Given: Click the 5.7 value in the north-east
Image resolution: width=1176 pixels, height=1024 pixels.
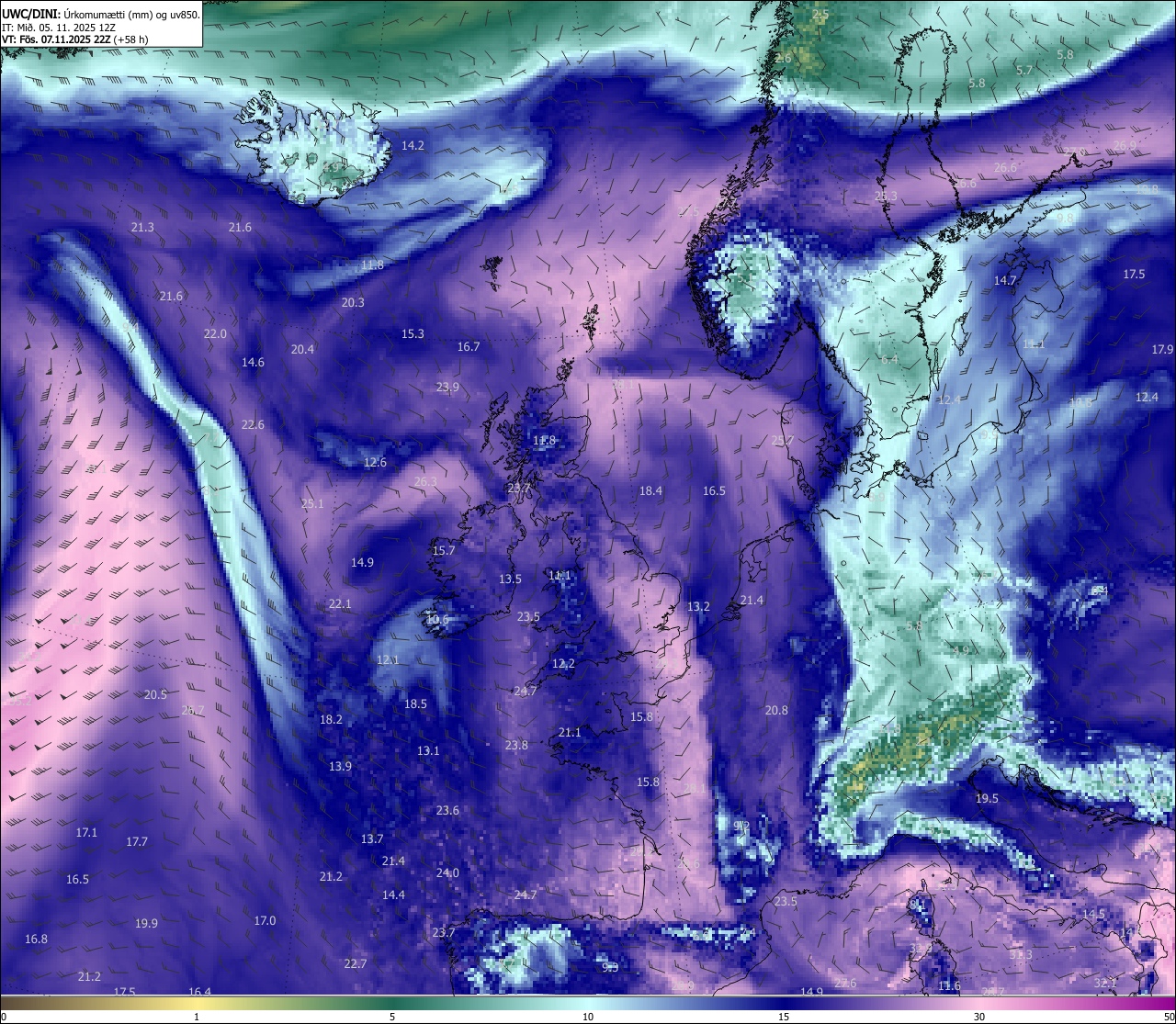Looking at the screenshot, I should point(1024,70).
